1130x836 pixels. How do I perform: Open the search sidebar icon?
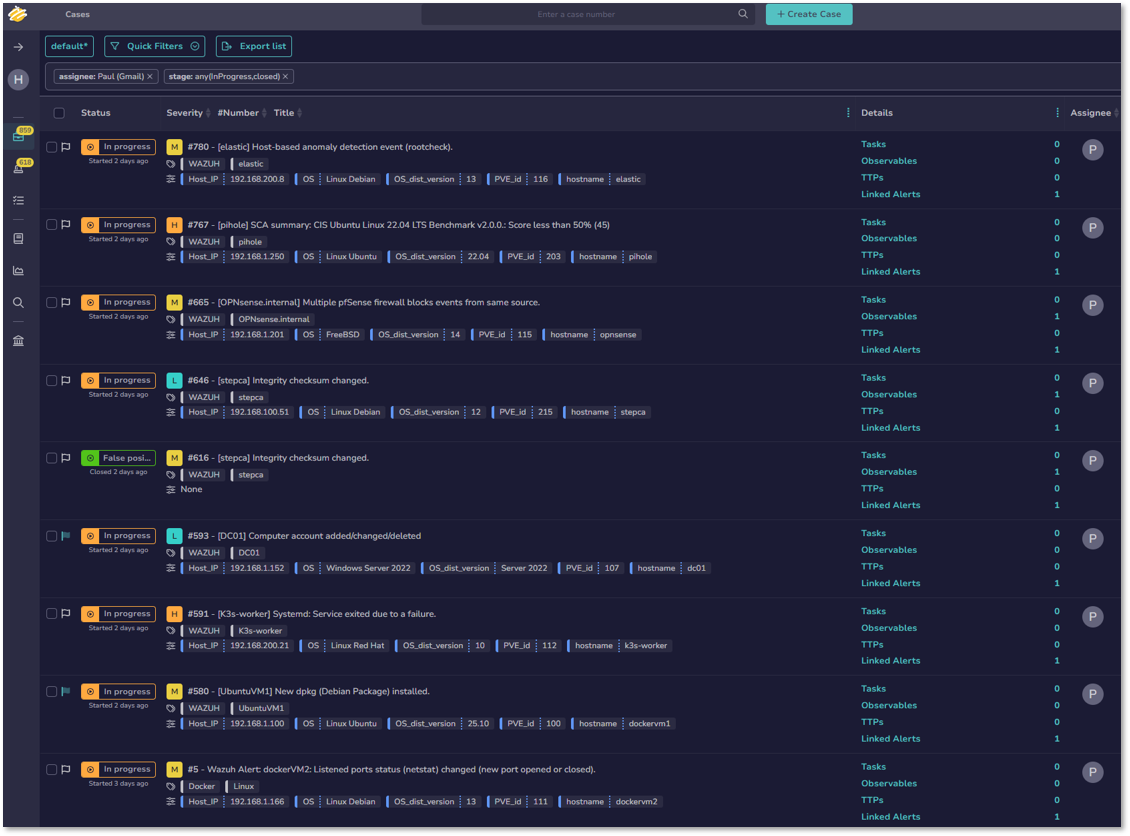[18, 302]
